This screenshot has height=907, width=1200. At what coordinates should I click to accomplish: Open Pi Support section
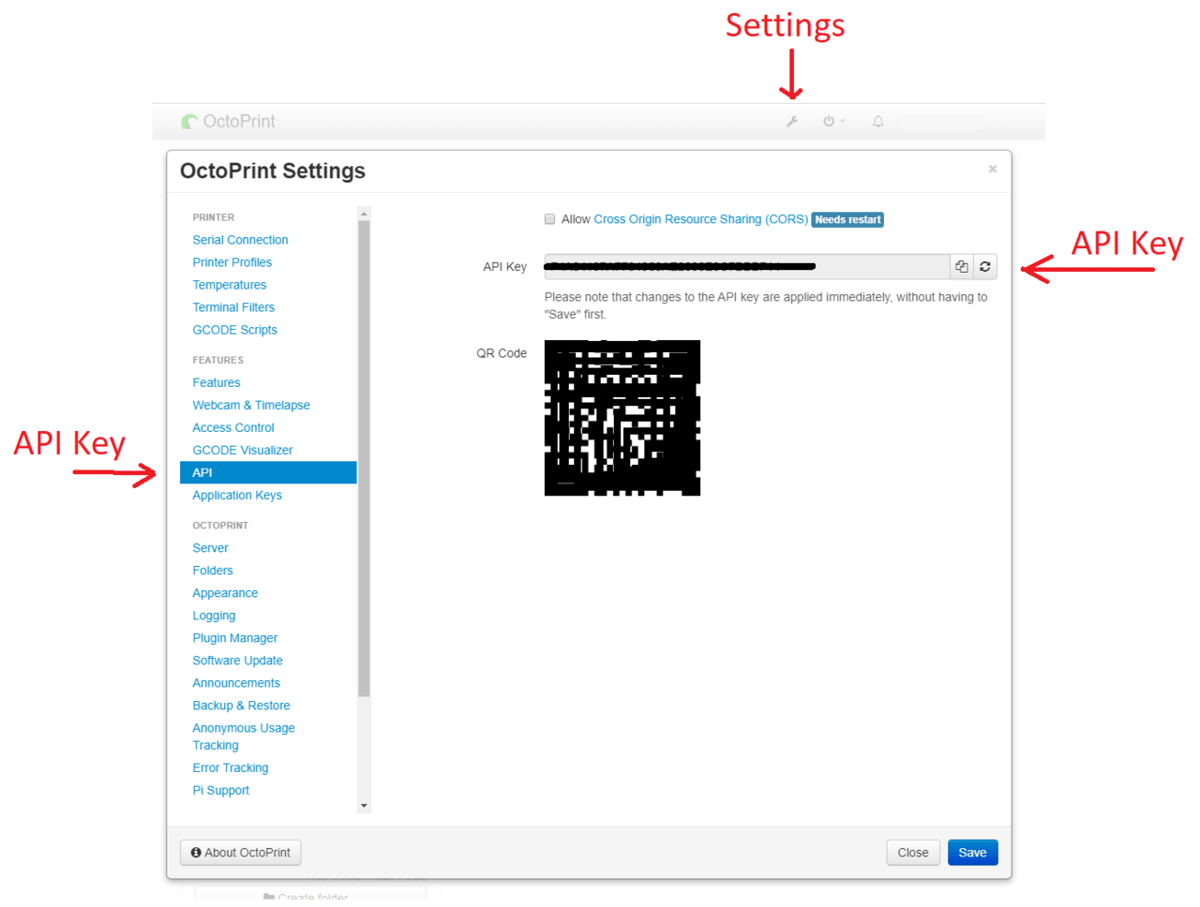pyautogui.click(x=221, y=790)
